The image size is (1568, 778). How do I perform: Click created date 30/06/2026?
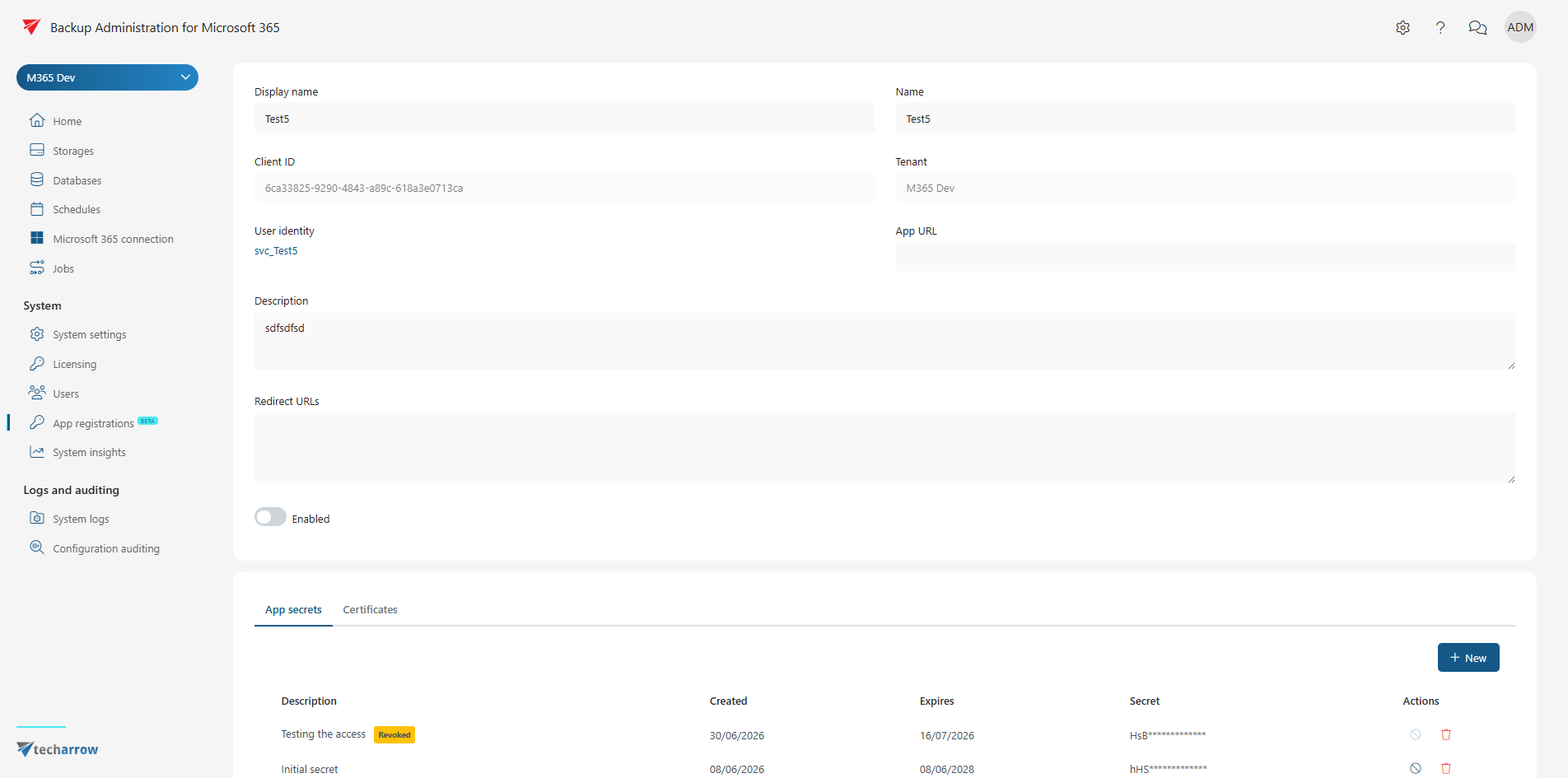pyautogui.click(x=737, y=736)
